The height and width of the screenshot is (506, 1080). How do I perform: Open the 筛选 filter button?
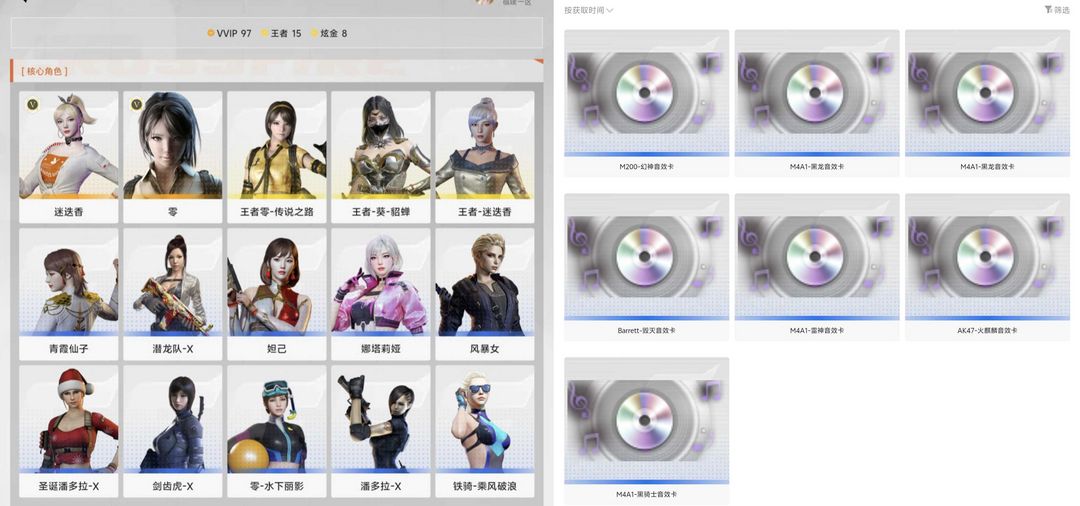point(1057,10)
